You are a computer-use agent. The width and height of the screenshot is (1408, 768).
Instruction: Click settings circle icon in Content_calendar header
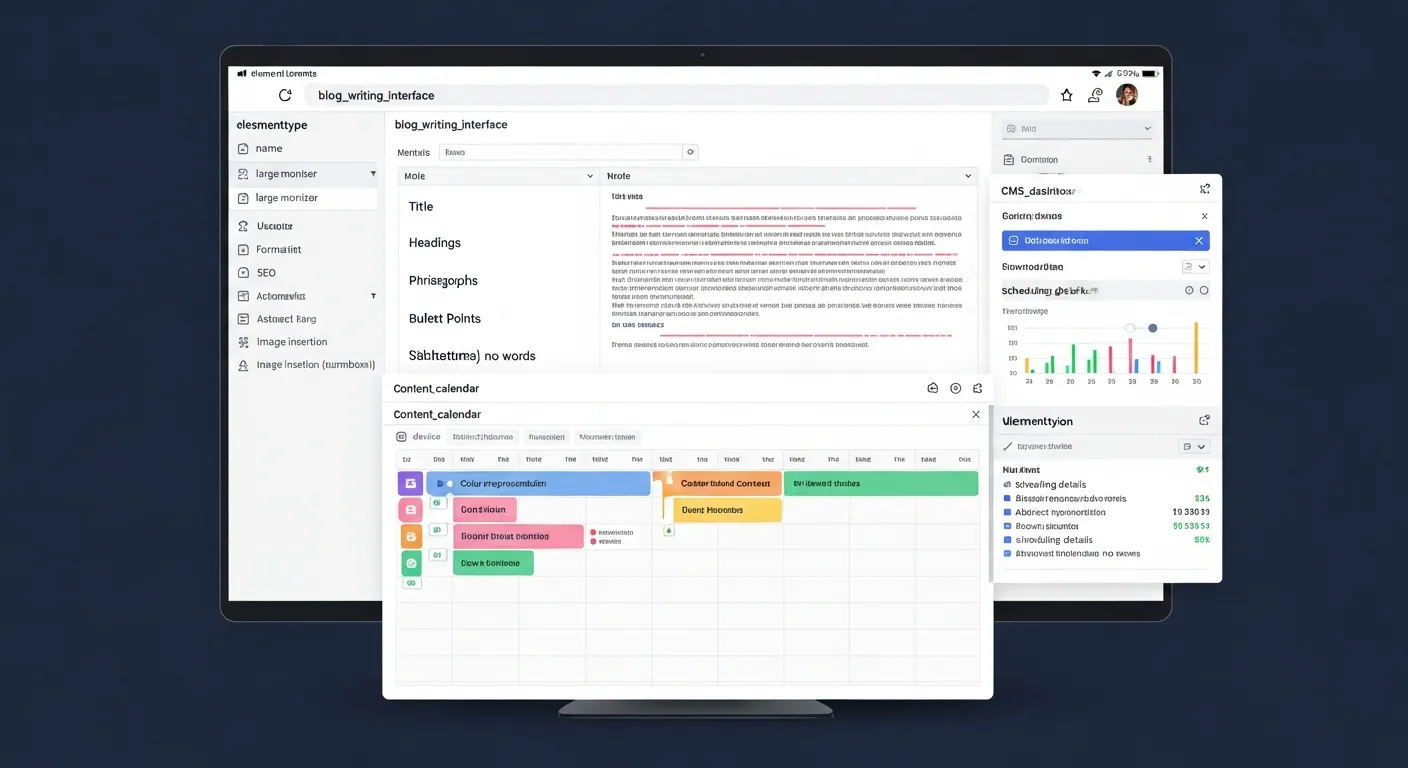click(x=955, y=388)
